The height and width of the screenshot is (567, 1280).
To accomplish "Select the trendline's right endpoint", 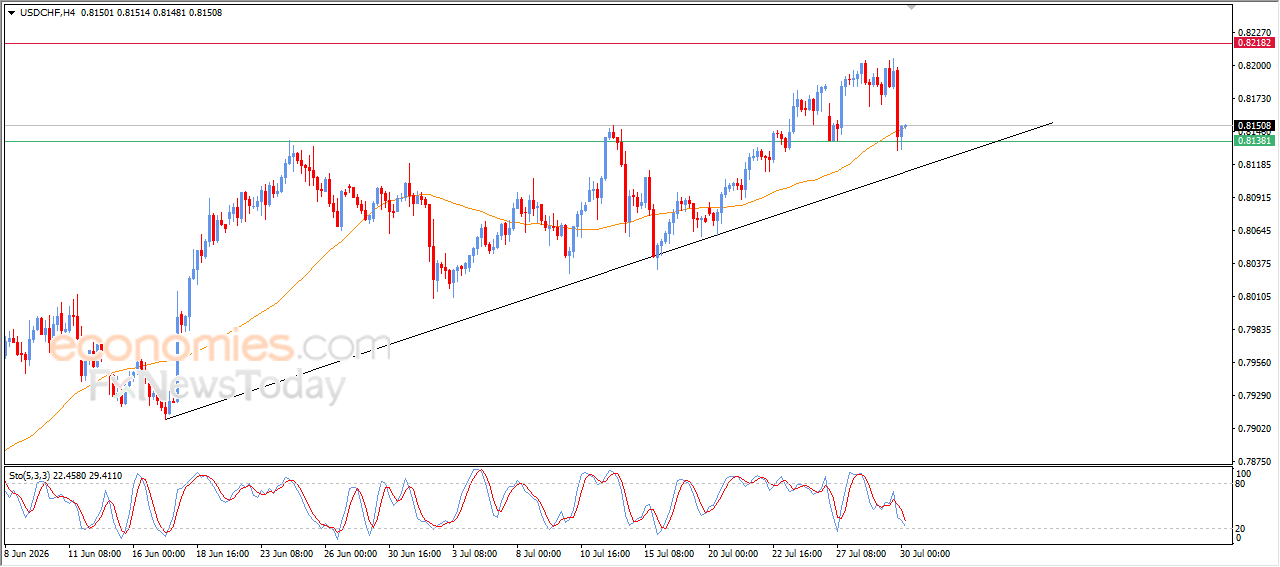I will (x=1053, y=123).
